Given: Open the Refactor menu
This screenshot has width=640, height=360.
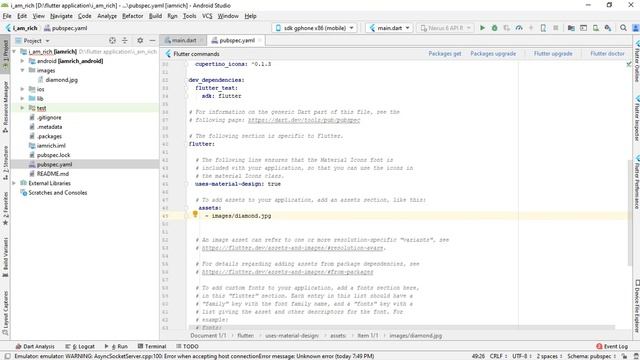Looking at the screenshot, I should click(133, 16).
